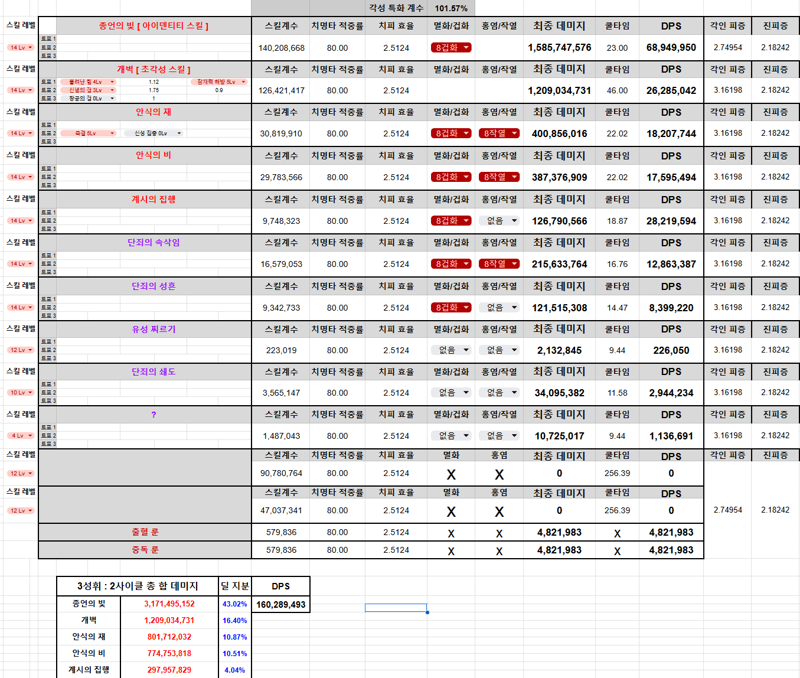Select the 3성휘 : 2사이클 총 합 데미지 header

[137, 586]
